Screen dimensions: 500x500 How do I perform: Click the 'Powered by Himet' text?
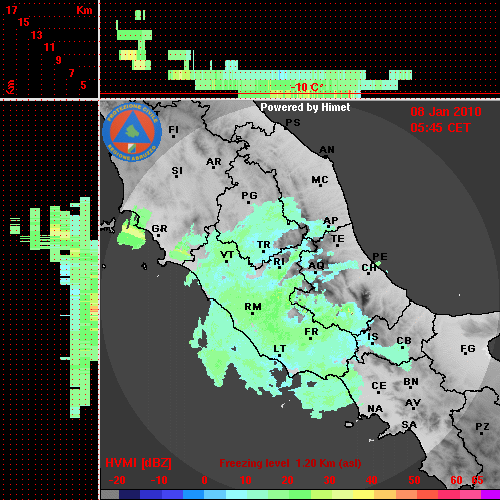coord(305,107)
